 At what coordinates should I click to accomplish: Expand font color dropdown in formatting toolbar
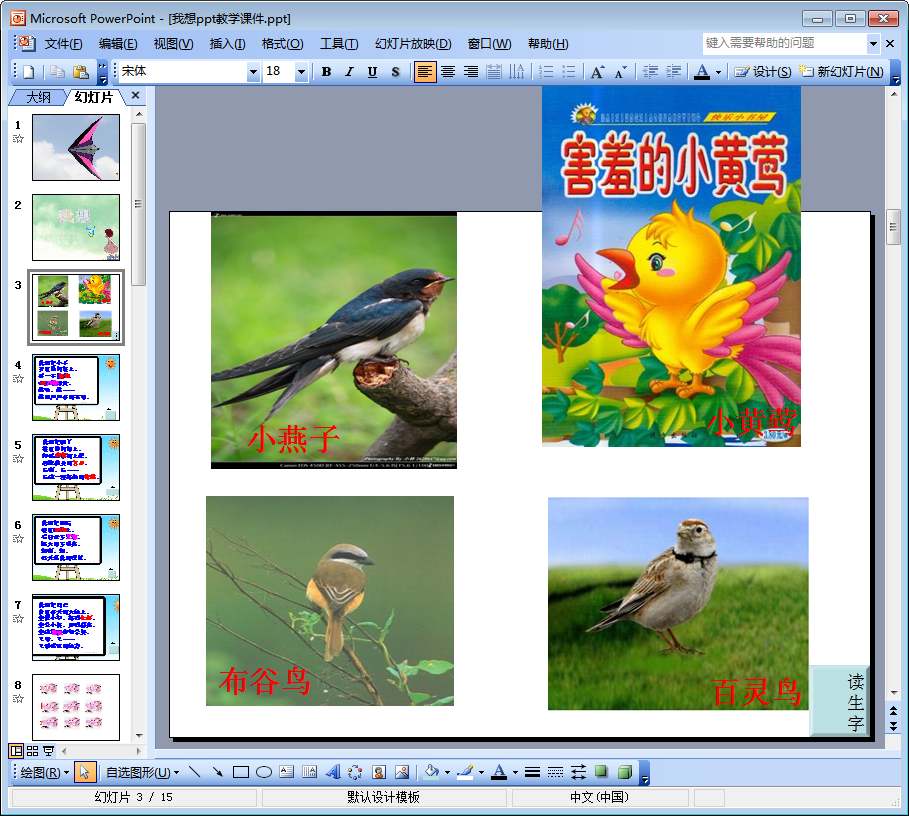tap(719, 72)
